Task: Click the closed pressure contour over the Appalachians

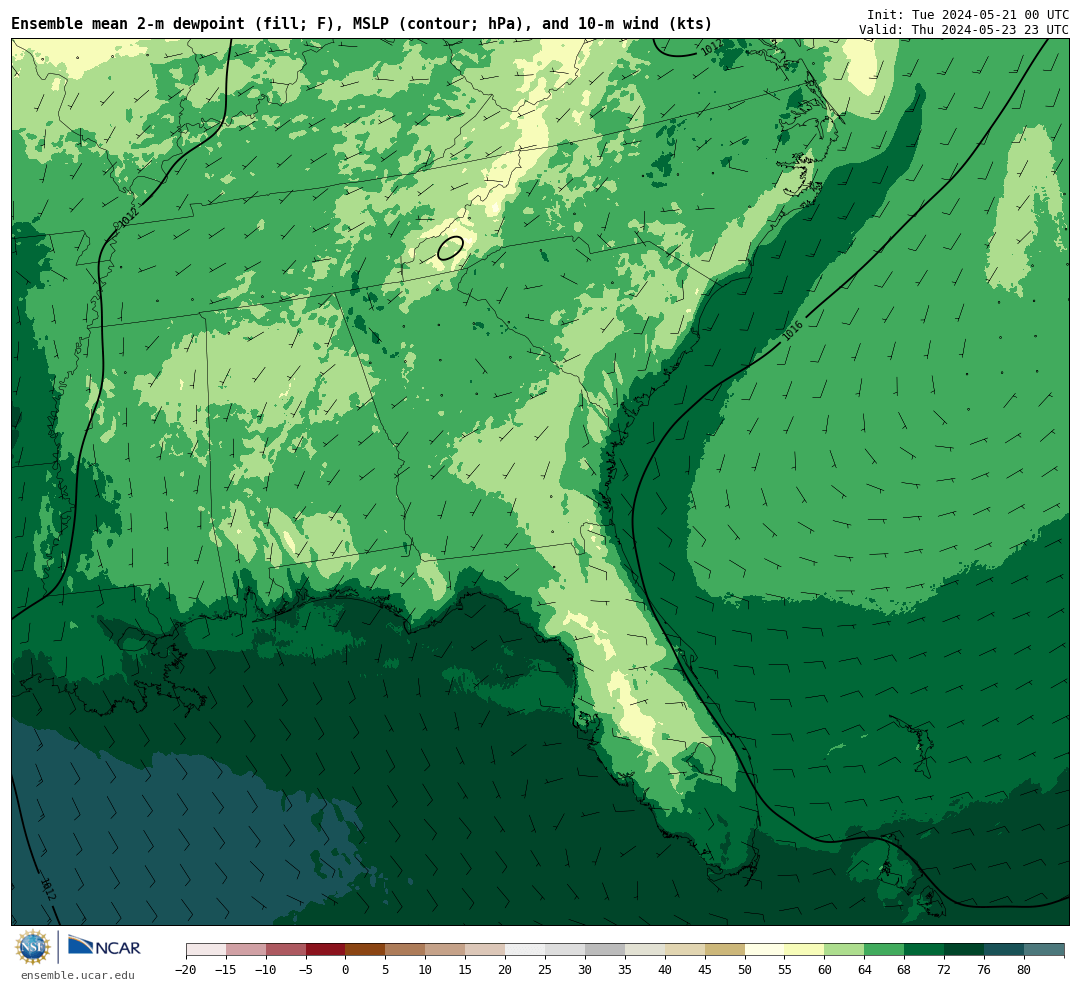Action: tap(450, 248)
